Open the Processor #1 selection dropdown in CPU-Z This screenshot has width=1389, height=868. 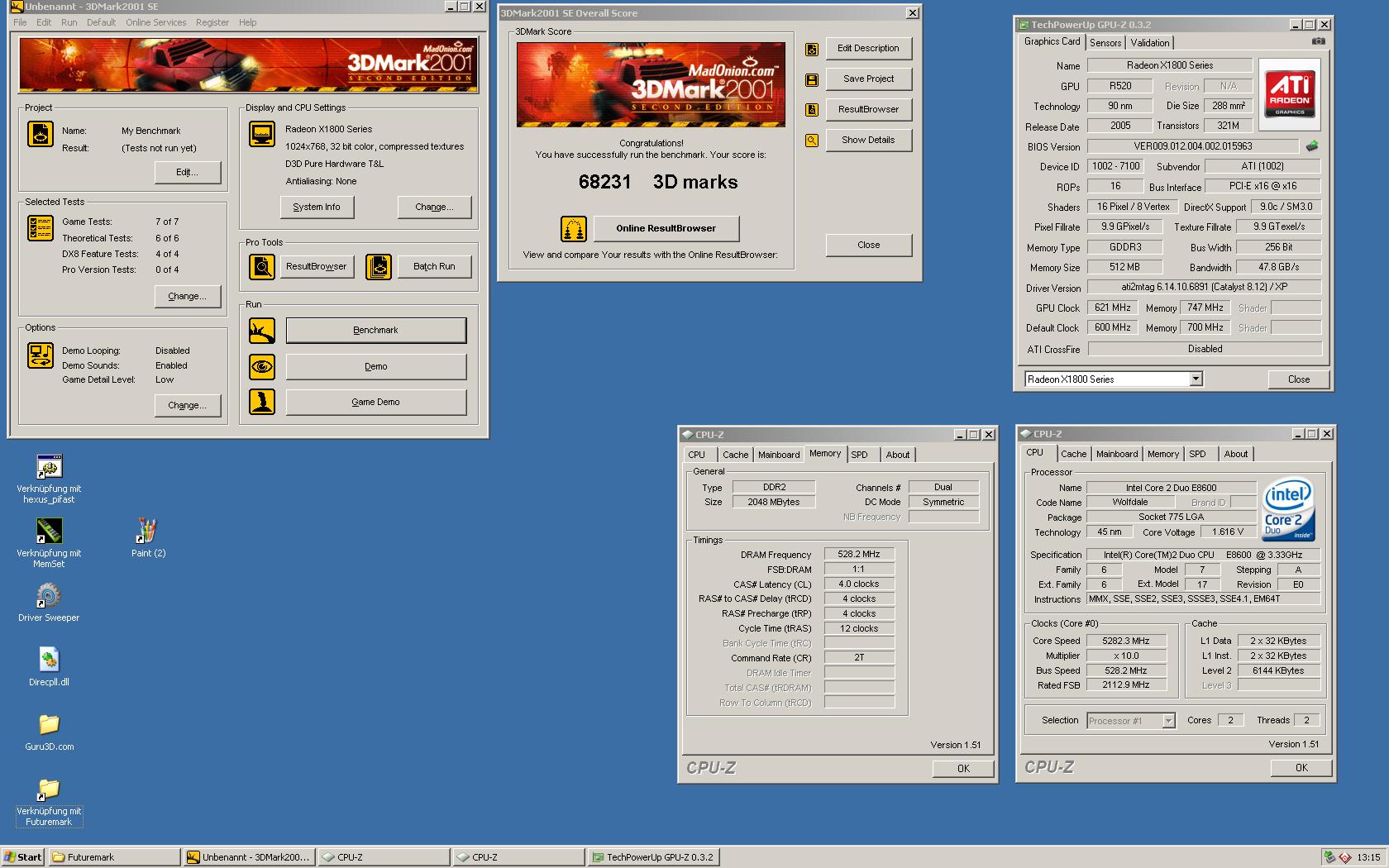[x=1168, y=721]
